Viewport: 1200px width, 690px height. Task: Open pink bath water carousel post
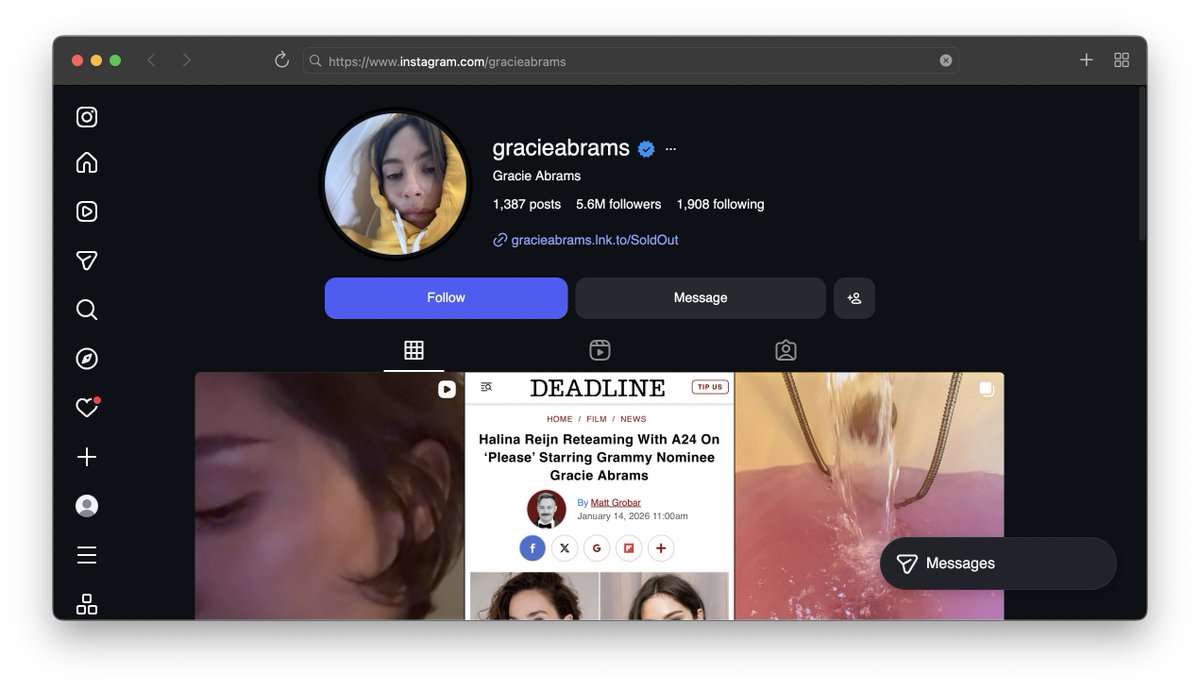click(869, 496)
